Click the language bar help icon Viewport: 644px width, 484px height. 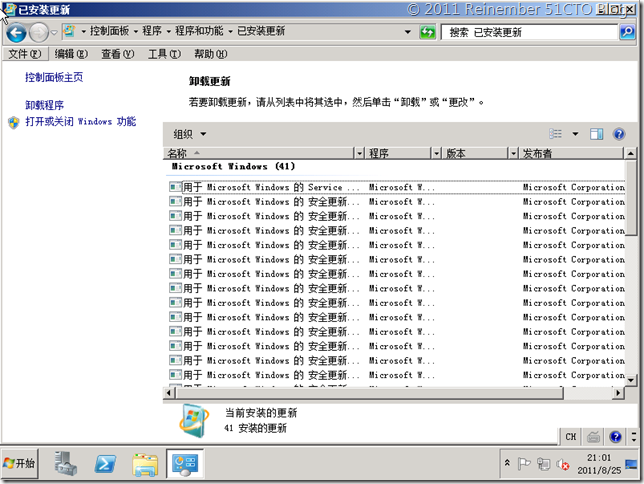(x=615, y=437)
